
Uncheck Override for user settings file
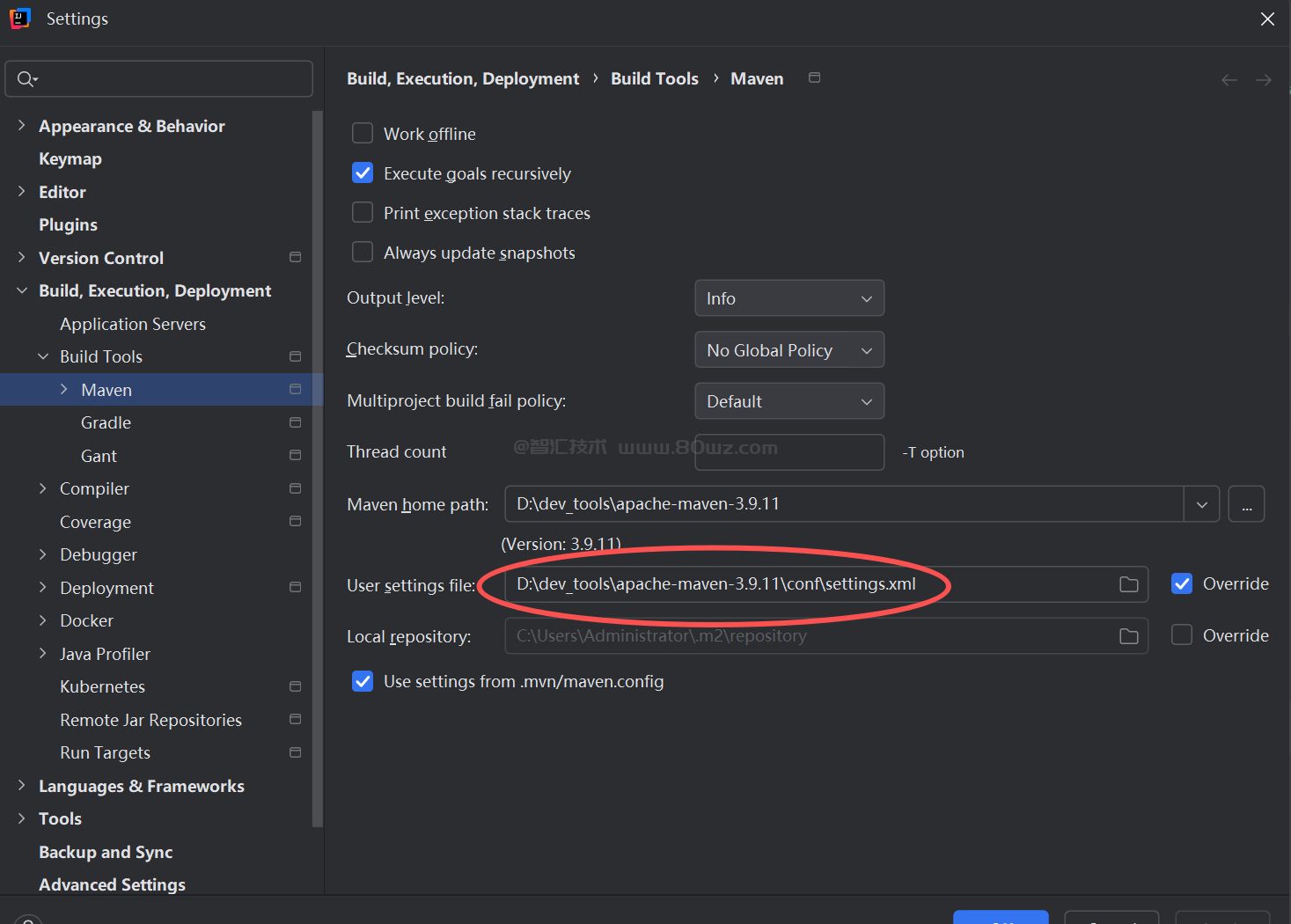click(1182, 583)
